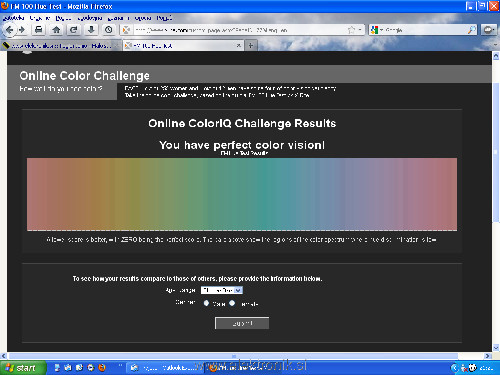Click the search magnifier icon in Google box
This screenshot has height=375, width=500.
tap(471, 30)
